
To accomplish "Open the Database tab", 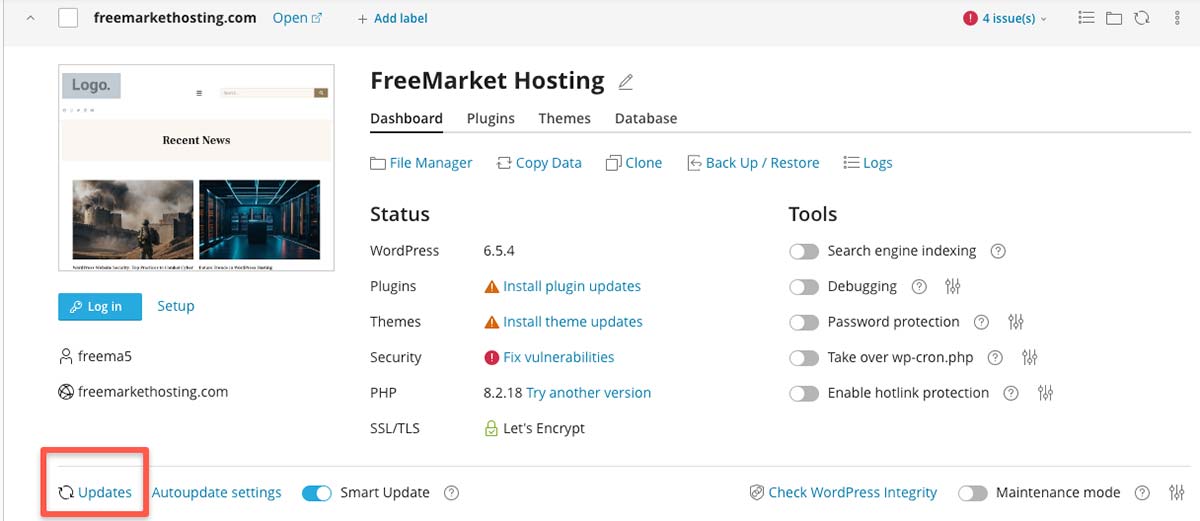I will pyautogui.click(x=645, y=118).
